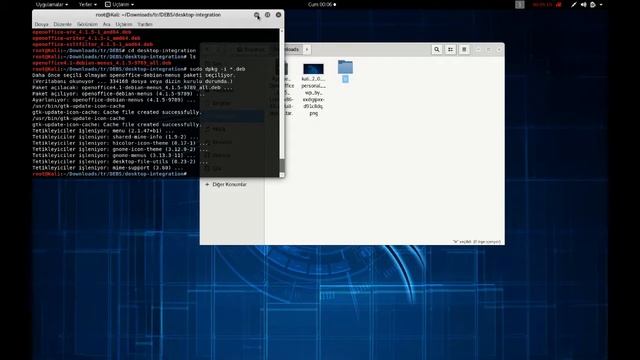This screenshot has height=360, width=640.
Task: Close the file manager window
Action: [x=499, y=49]
